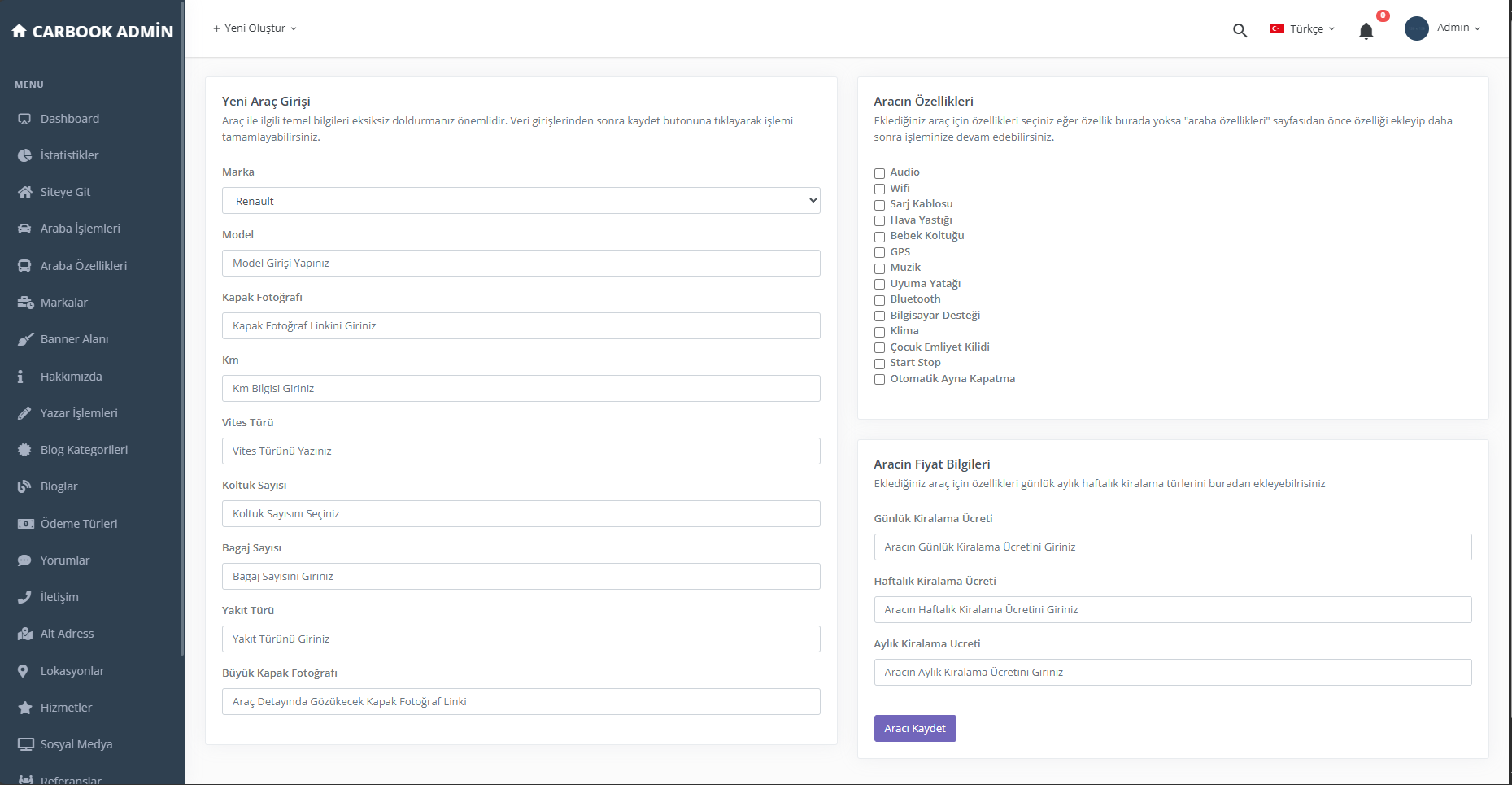The height and width of the screenshot is (789, 1512).
Task: Focus the Günlük Kiralama Ücreti field
Action: [1172, 547]
